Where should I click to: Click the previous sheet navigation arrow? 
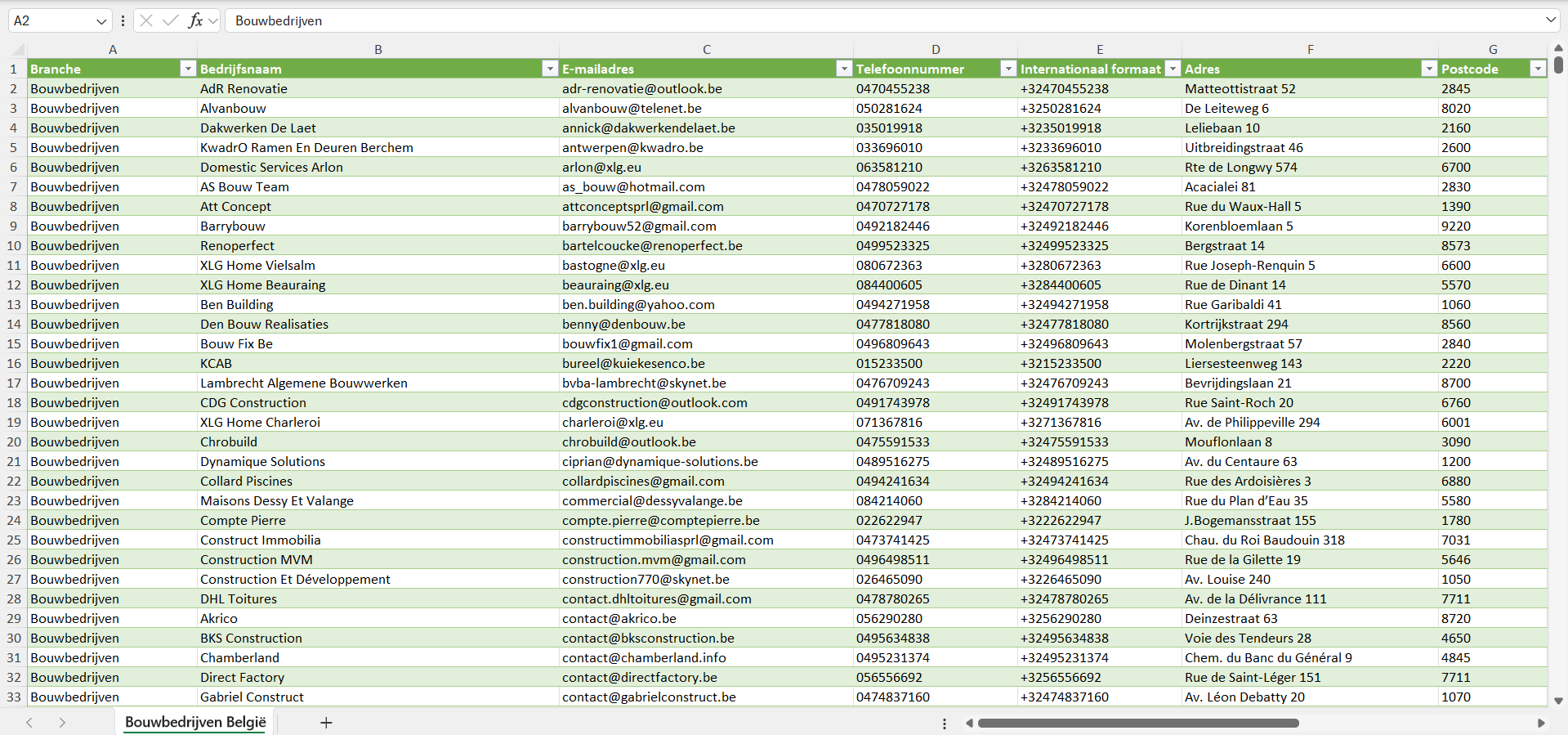tap(29, 723)
